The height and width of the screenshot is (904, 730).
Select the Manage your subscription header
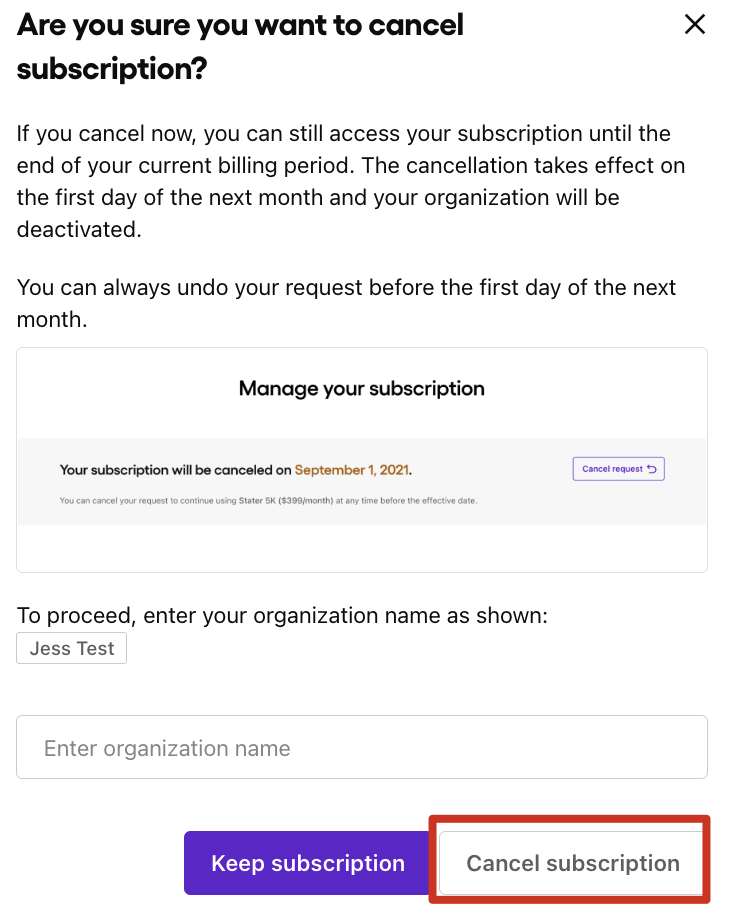361,389
